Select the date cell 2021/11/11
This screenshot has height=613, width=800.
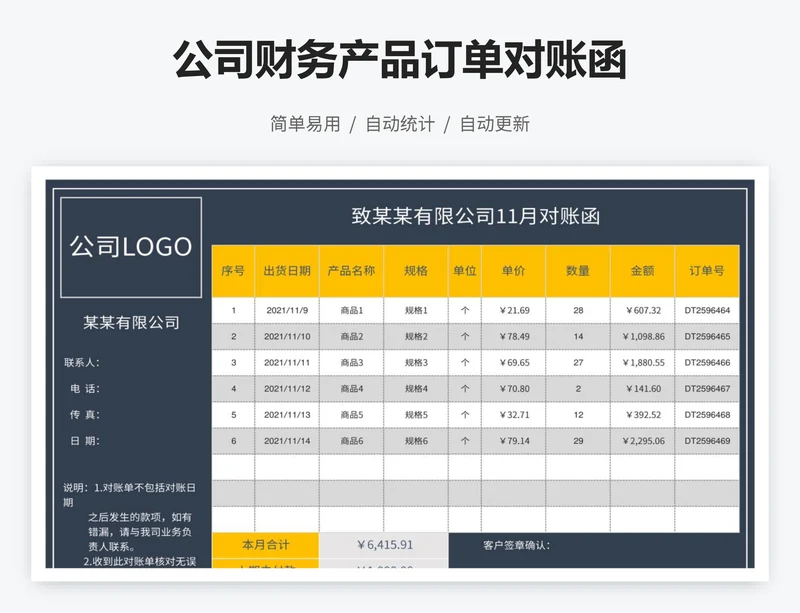tap(287, 362)
